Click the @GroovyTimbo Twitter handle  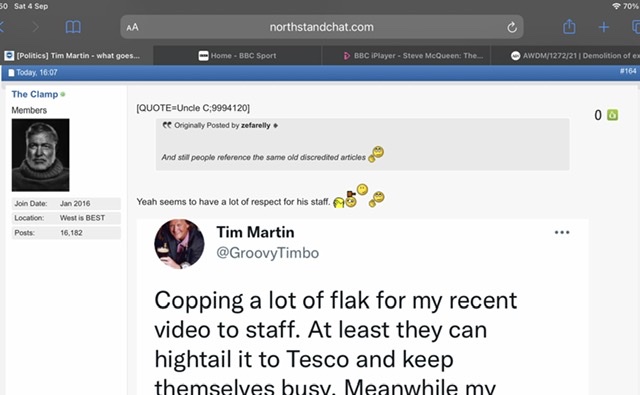point(267,253)
